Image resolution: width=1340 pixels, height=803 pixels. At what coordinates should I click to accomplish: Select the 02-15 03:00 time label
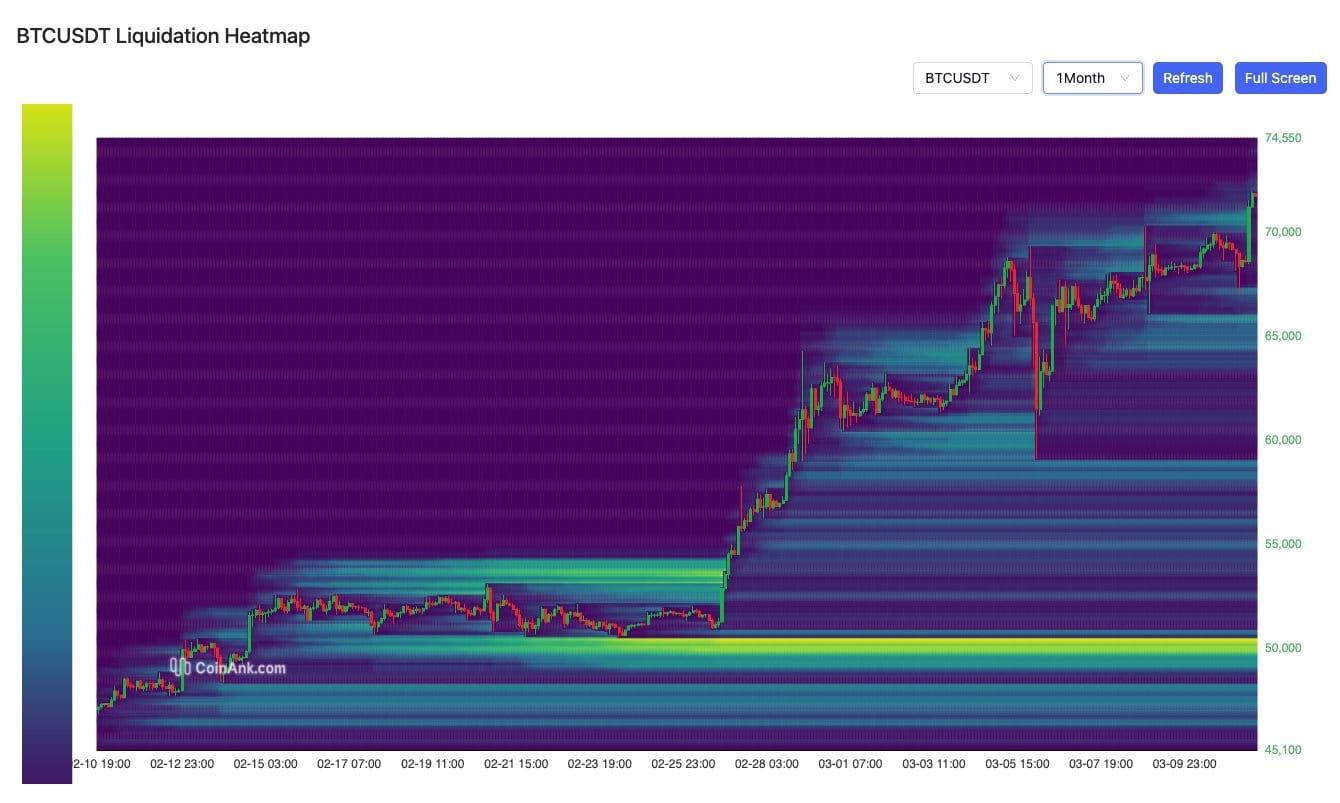[x=265, y=763]
